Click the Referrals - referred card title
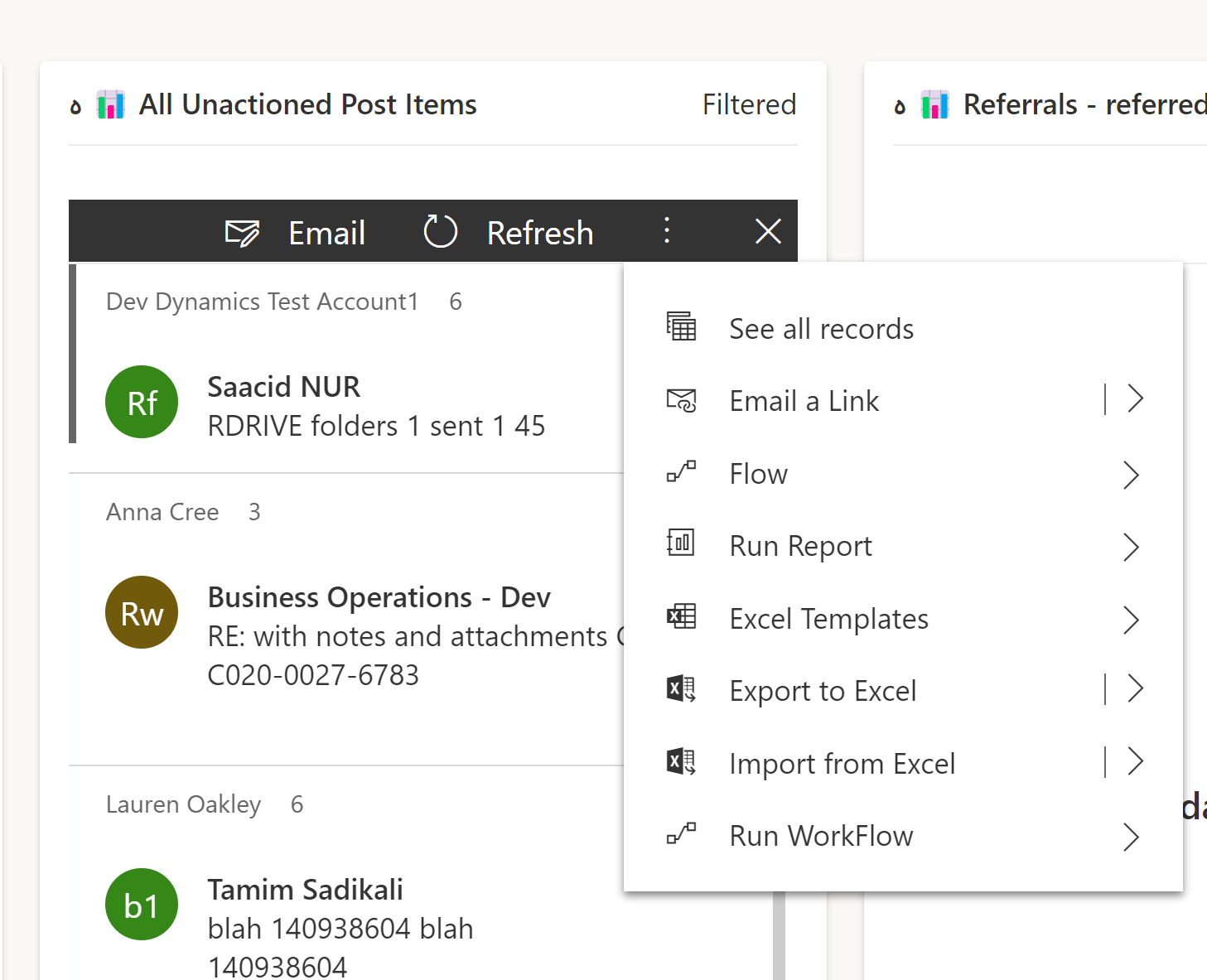 [1084, 104]
